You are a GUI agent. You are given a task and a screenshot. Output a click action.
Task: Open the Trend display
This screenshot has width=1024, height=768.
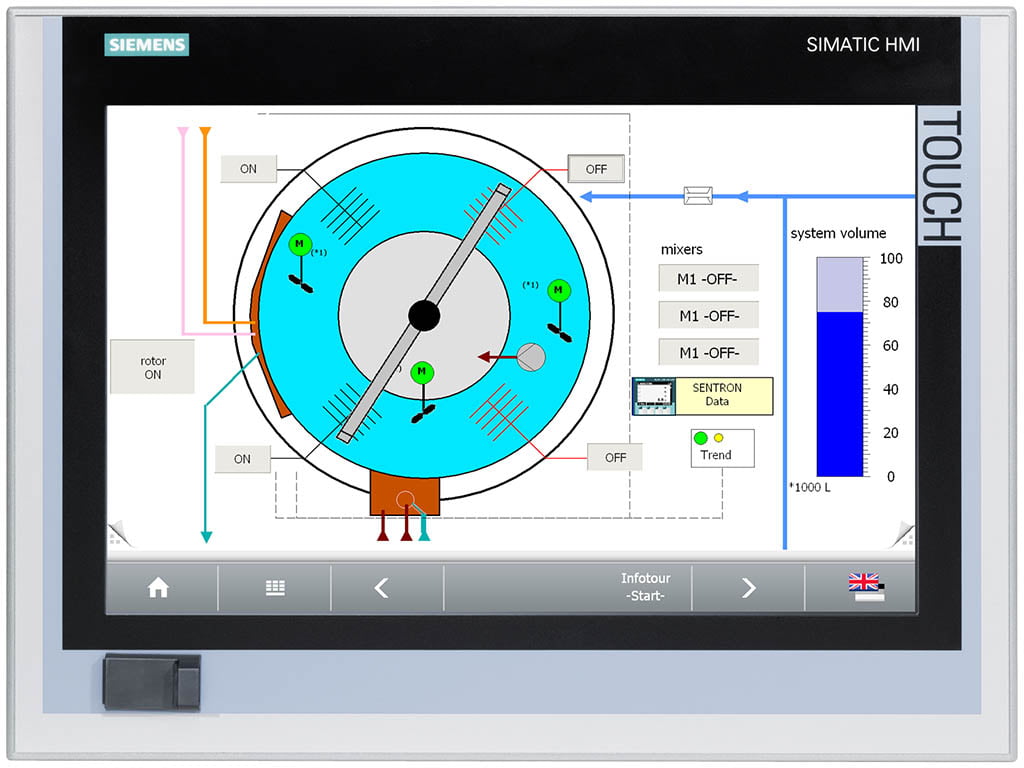(721, 448)
